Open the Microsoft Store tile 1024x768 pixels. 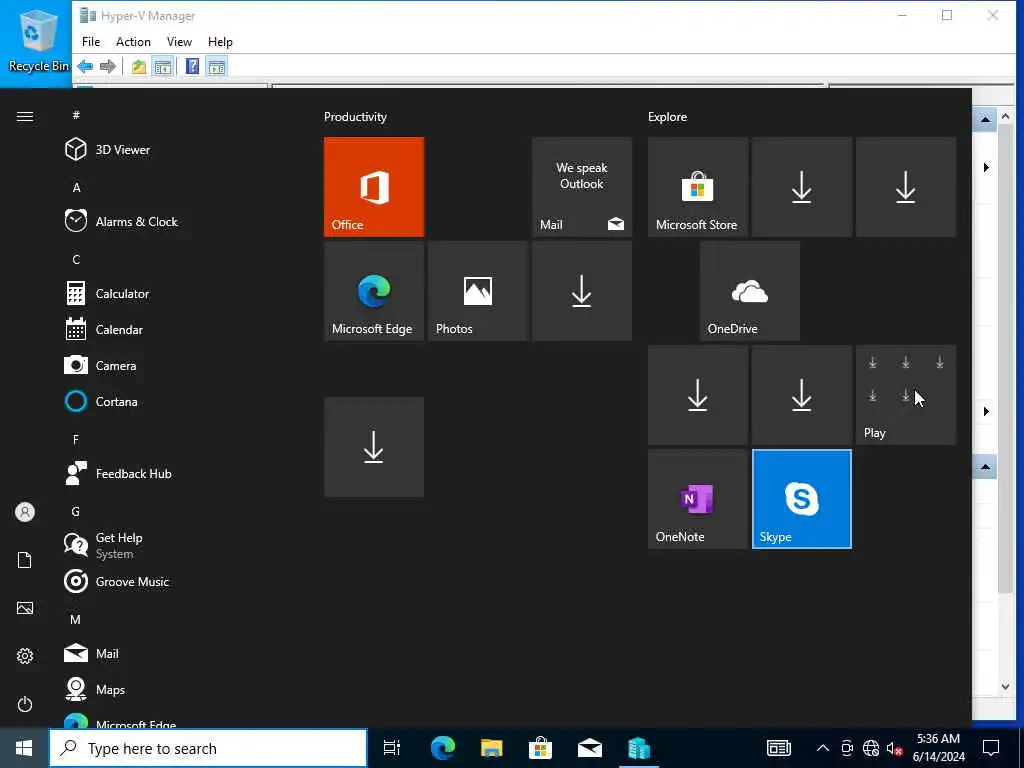697,187
